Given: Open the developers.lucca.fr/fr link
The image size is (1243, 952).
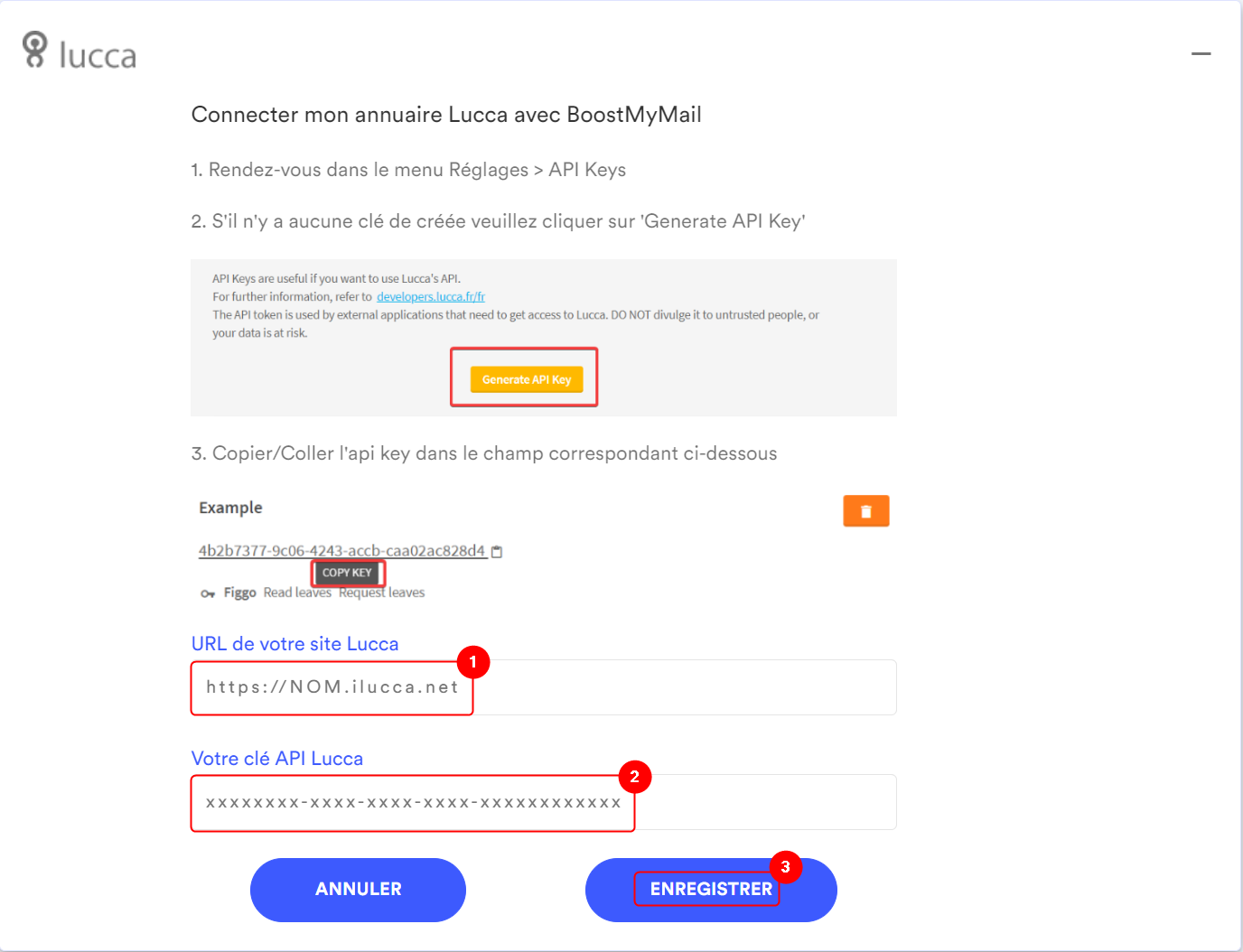Looking at the screenshot, I should click(x=431, y=296).
